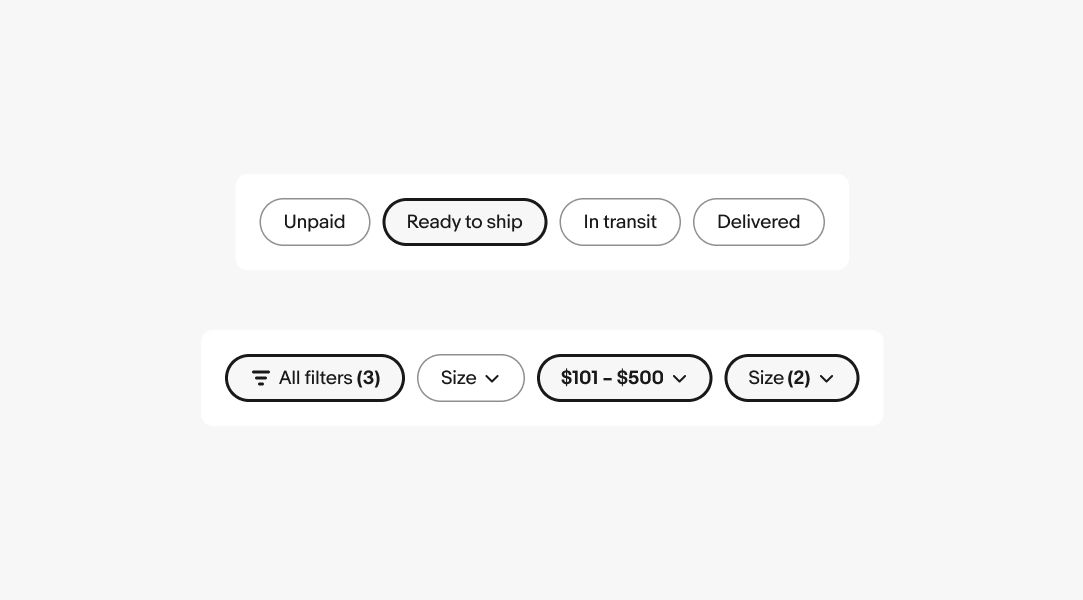Image resolution: width=1083 pixels, height=600 pixels.
Task: Click the (3) count in All filters
Action: [x=368, y=378]
